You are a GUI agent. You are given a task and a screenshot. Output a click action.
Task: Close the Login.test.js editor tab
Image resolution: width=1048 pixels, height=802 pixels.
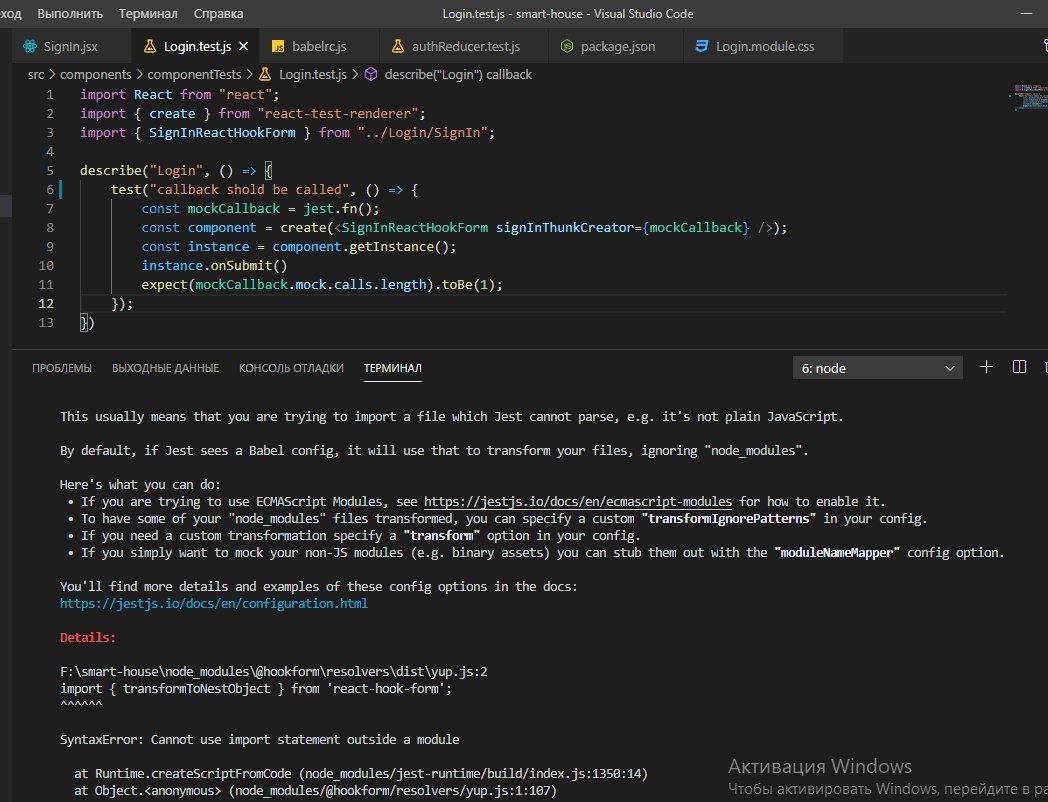(x=245, y=47)
